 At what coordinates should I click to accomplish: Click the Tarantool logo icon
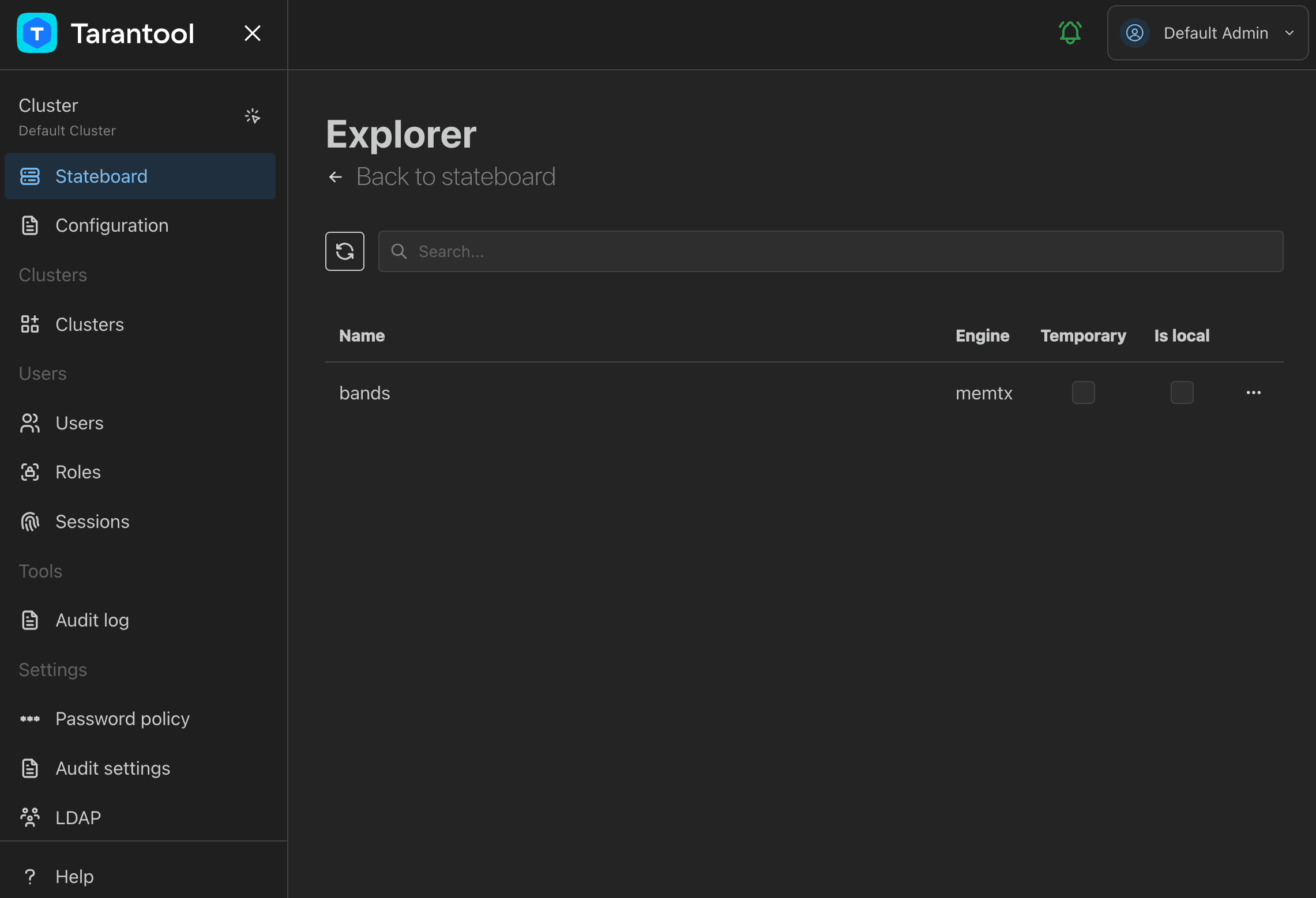point(37,33)
